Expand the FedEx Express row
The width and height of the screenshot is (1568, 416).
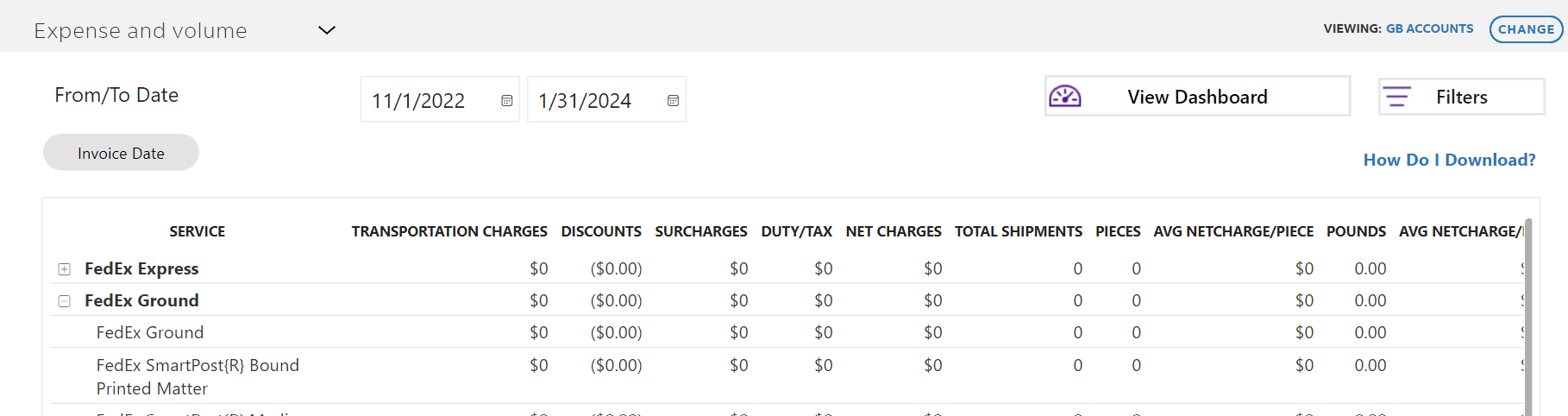(x=64, y=269)
